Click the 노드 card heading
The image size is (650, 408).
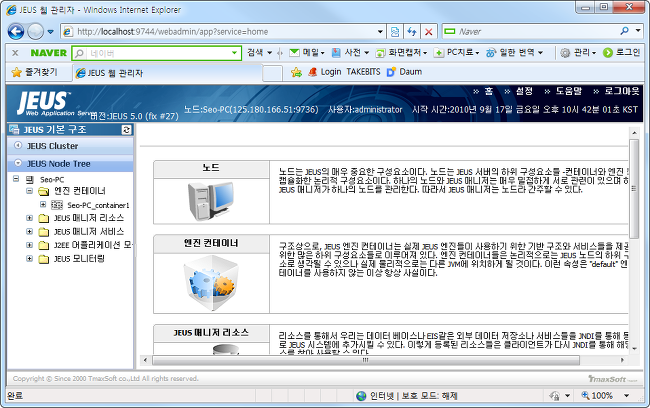(x=211, y=169)
